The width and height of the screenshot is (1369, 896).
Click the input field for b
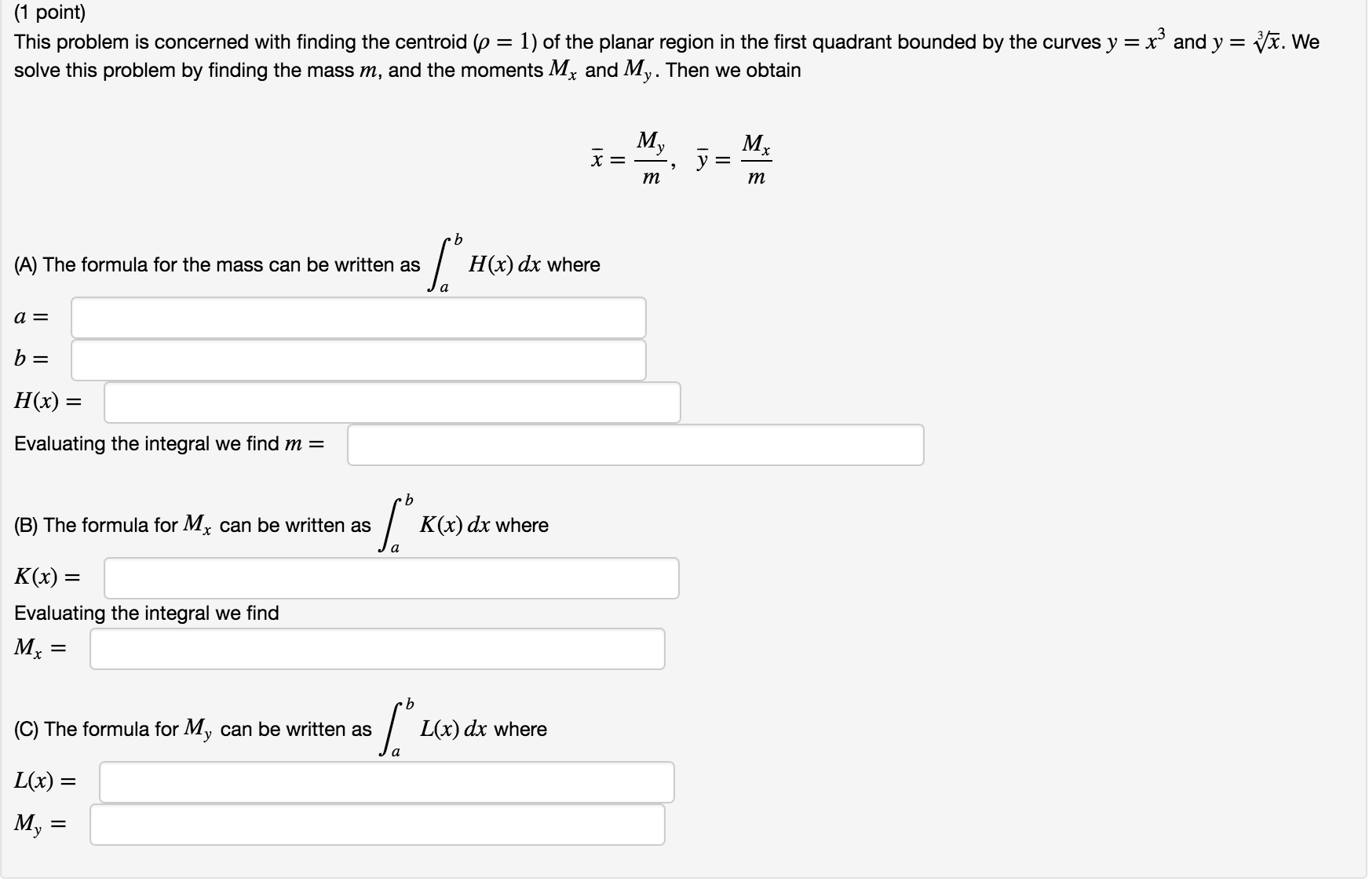pos(357,360)
